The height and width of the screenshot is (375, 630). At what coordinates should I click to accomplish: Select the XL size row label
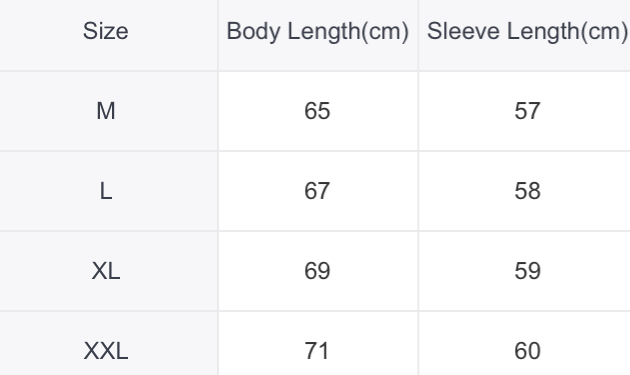pyautogui.click(x=106, y=271)
